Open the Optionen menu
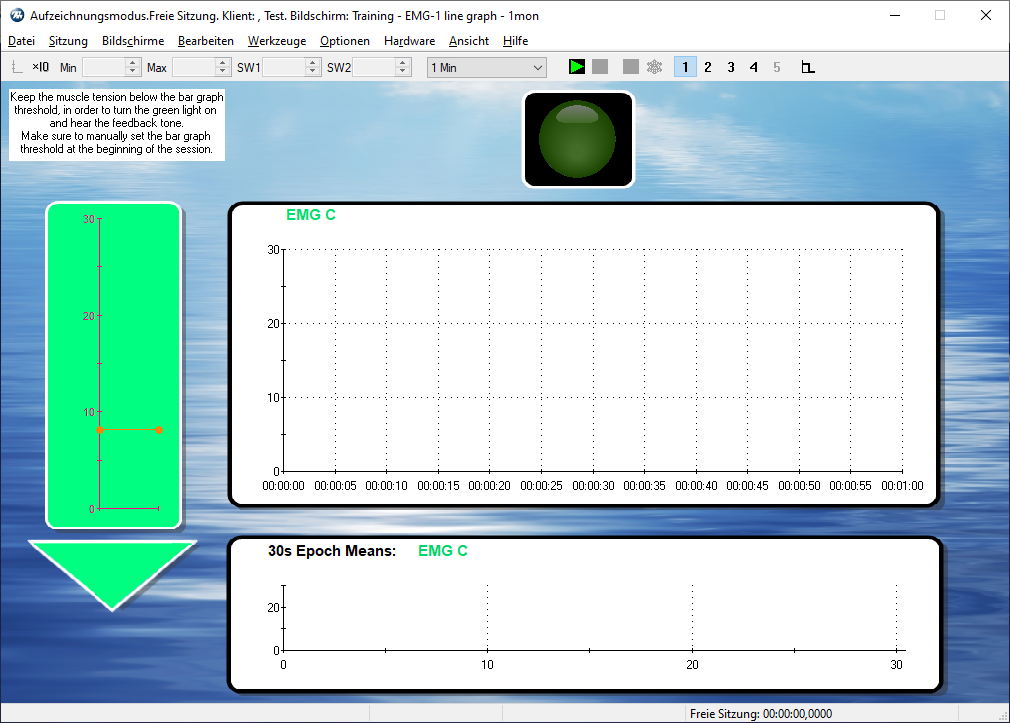 point(345,41)
